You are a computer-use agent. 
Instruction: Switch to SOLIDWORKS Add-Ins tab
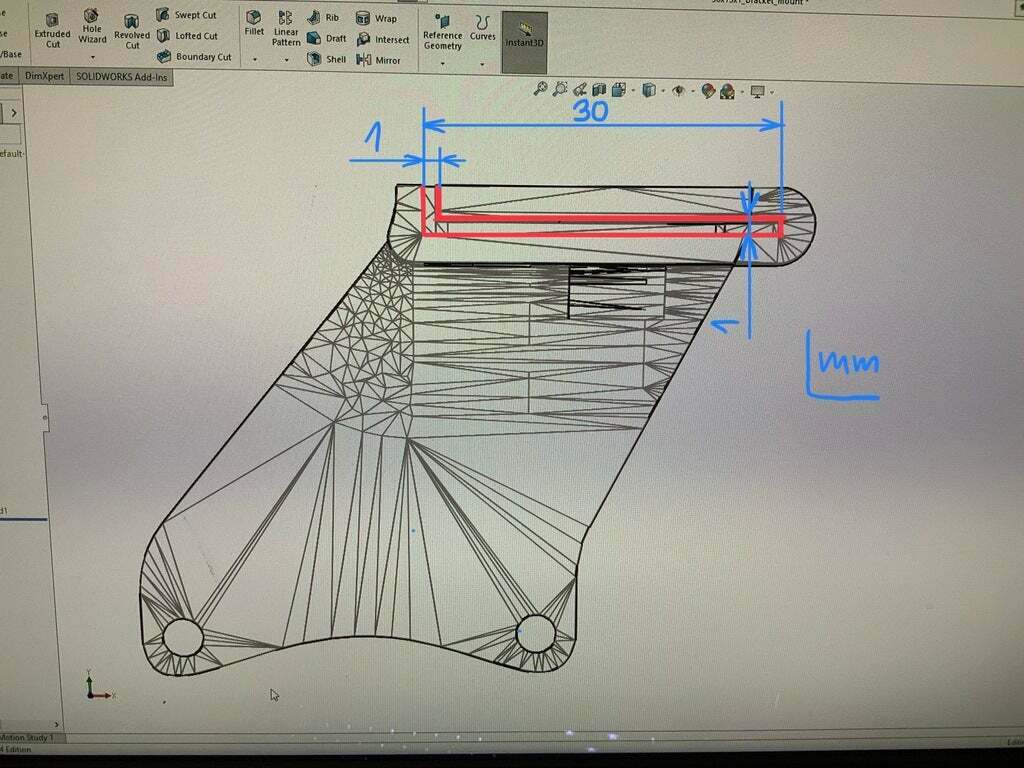pyautogui.click(x=121, y=77)
